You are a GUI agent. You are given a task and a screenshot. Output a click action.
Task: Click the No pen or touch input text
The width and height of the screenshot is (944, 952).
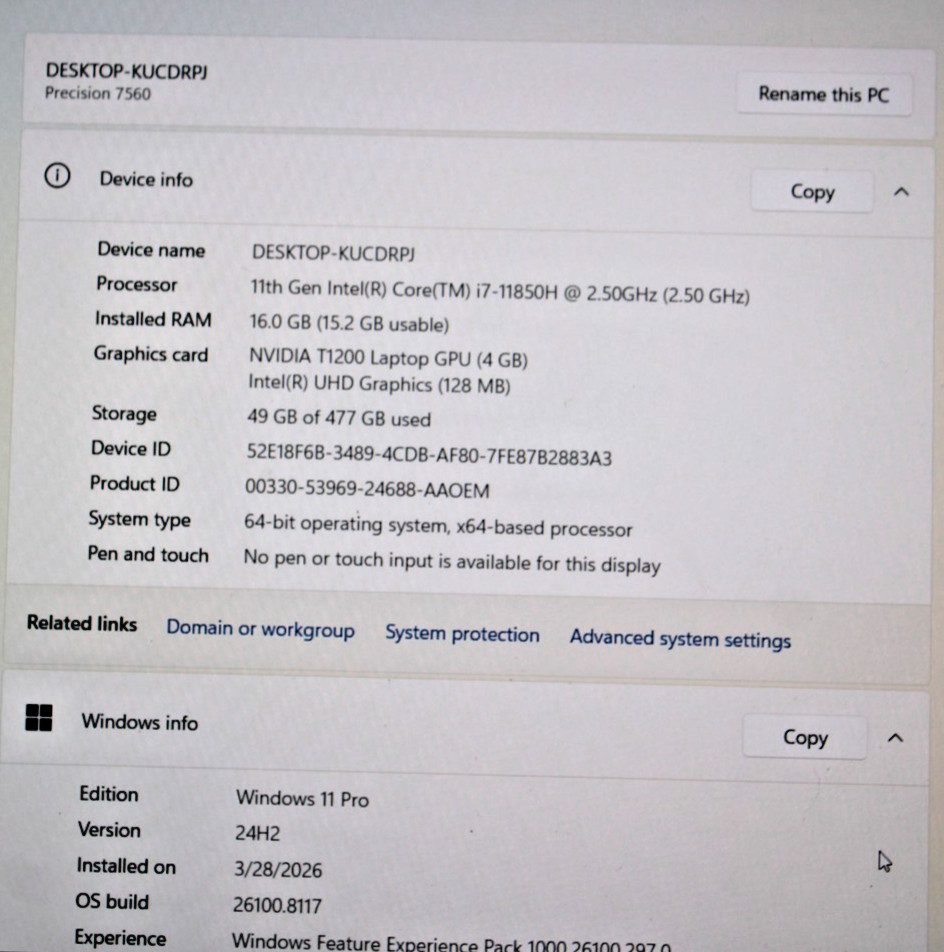(452, 561)
